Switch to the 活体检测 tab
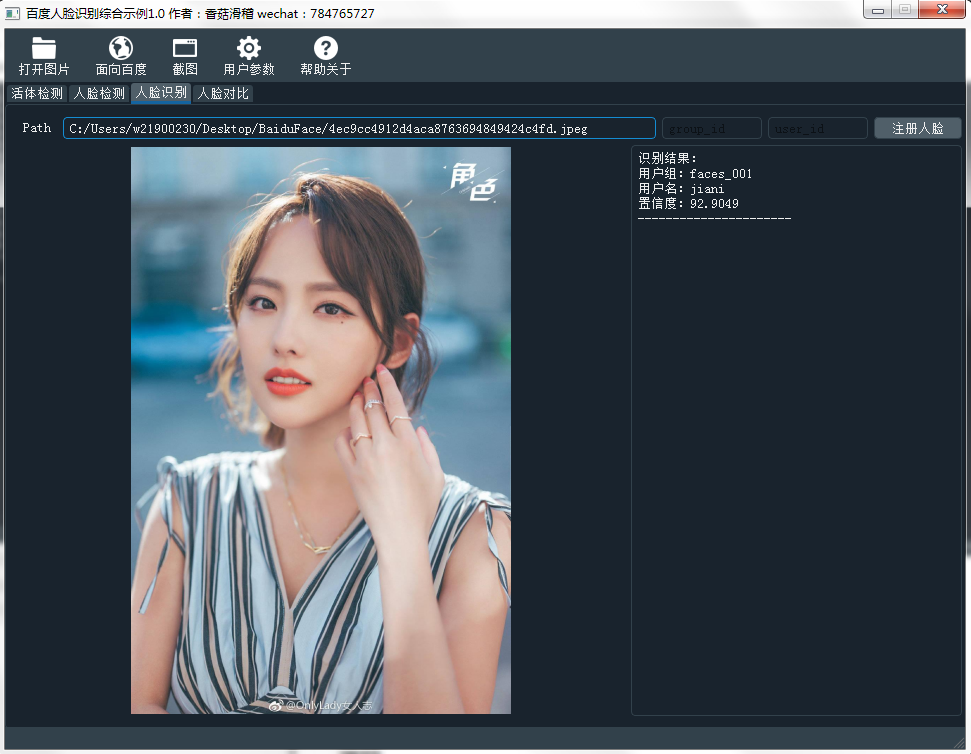 click(x=37, y=93)
